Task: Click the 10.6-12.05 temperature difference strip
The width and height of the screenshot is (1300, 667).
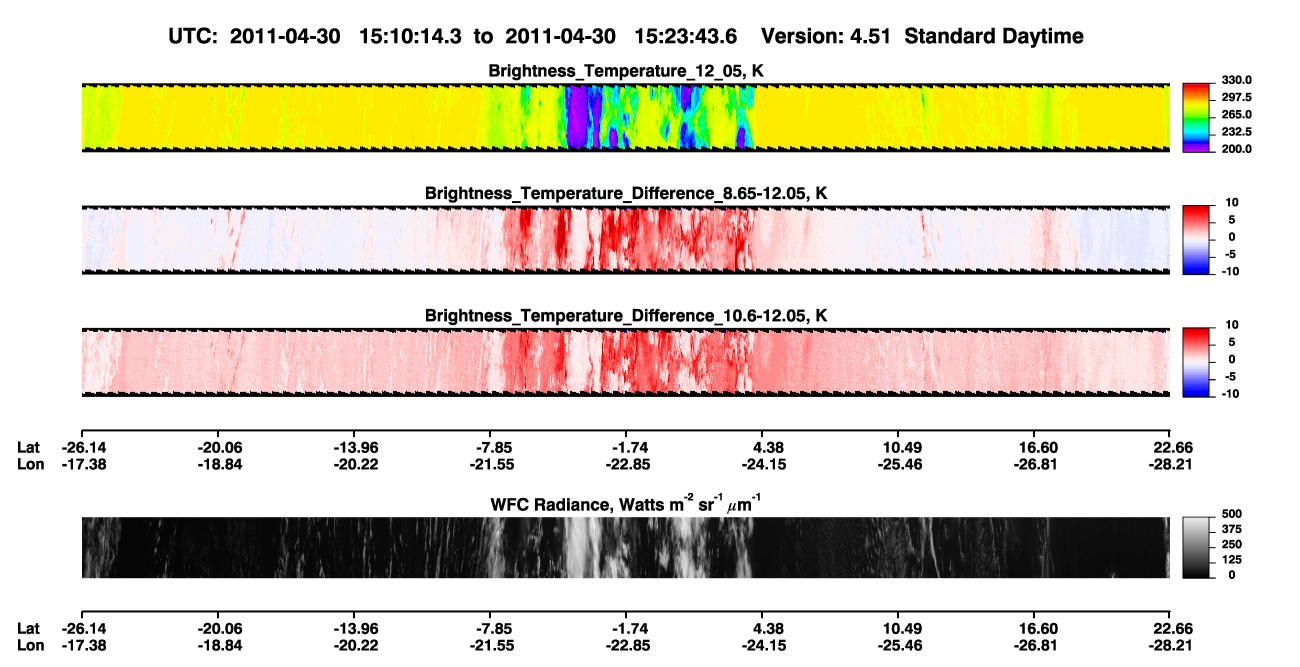Action: [x=625, y=361]
